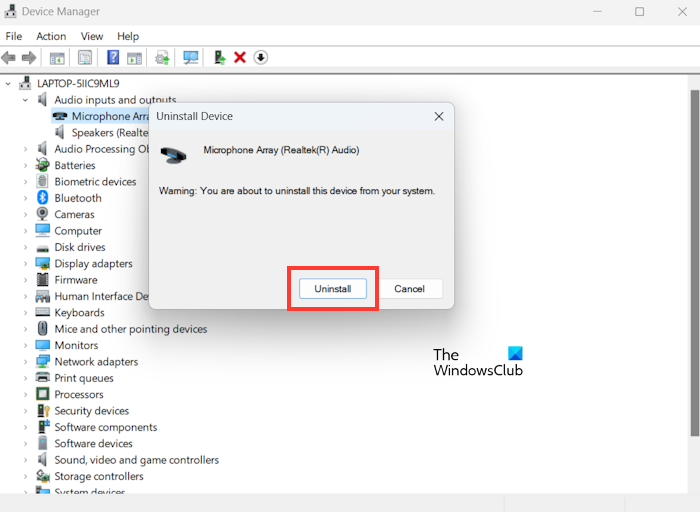Click the Network adapters icon
This screenshot has height=512, width=700.
[x=43, y=362]
